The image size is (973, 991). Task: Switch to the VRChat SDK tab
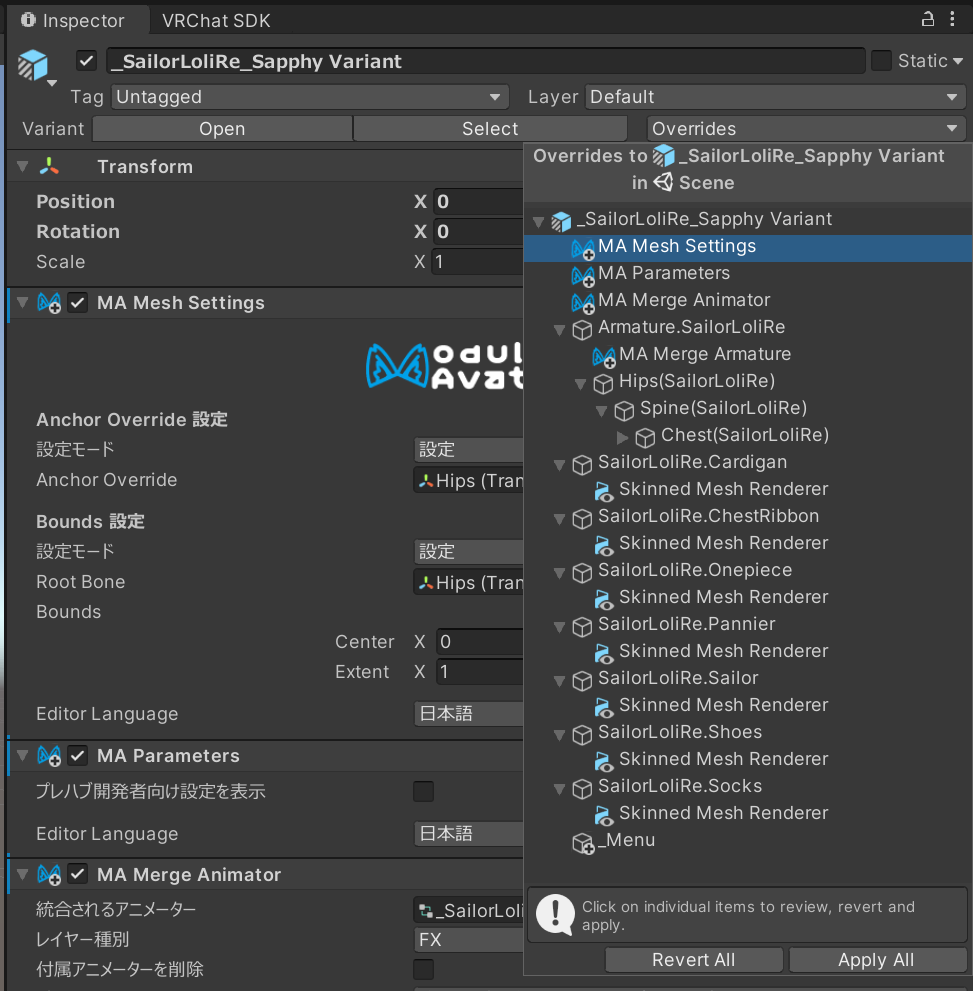click(x=216, y=20)
